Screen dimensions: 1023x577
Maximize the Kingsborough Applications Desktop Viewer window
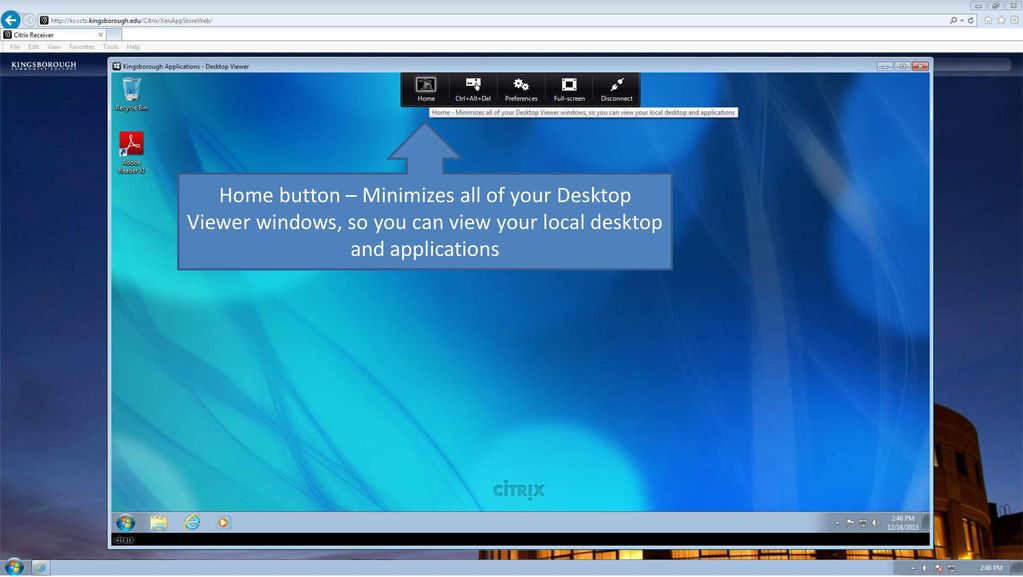pos(902,66)
